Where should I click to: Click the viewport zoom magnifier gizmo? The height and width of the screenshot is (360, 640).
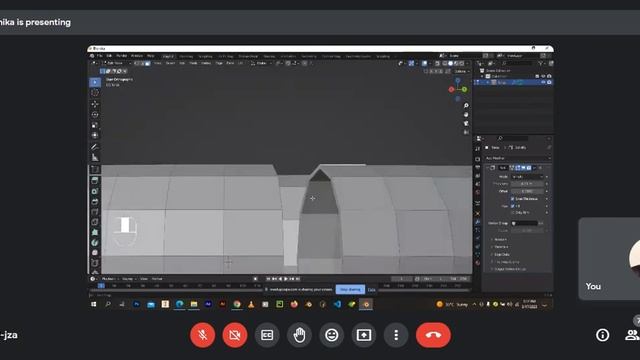pyautogui.click(x=466, y=106)
